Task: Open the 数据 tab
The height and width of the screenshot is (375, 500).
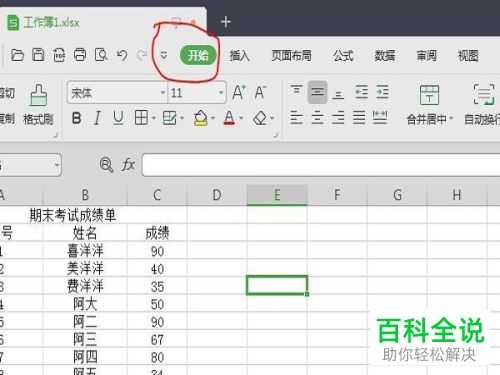Action: 385,56
